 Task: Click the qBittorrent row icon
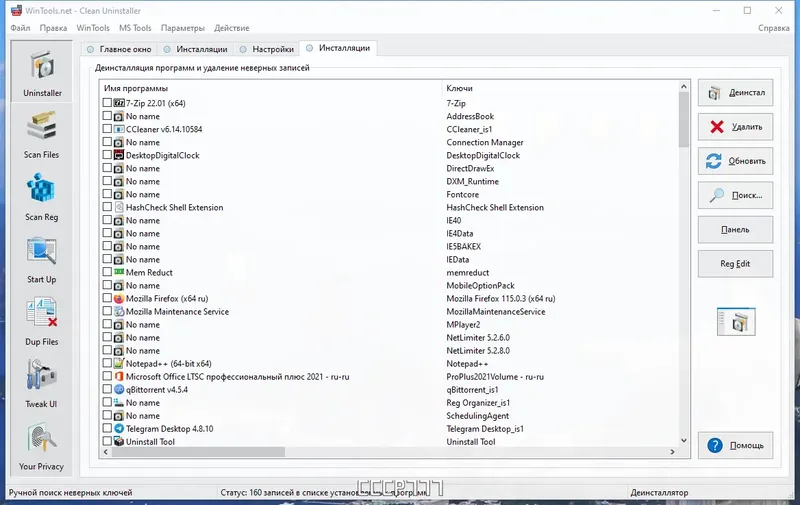(x=118, y=389)
